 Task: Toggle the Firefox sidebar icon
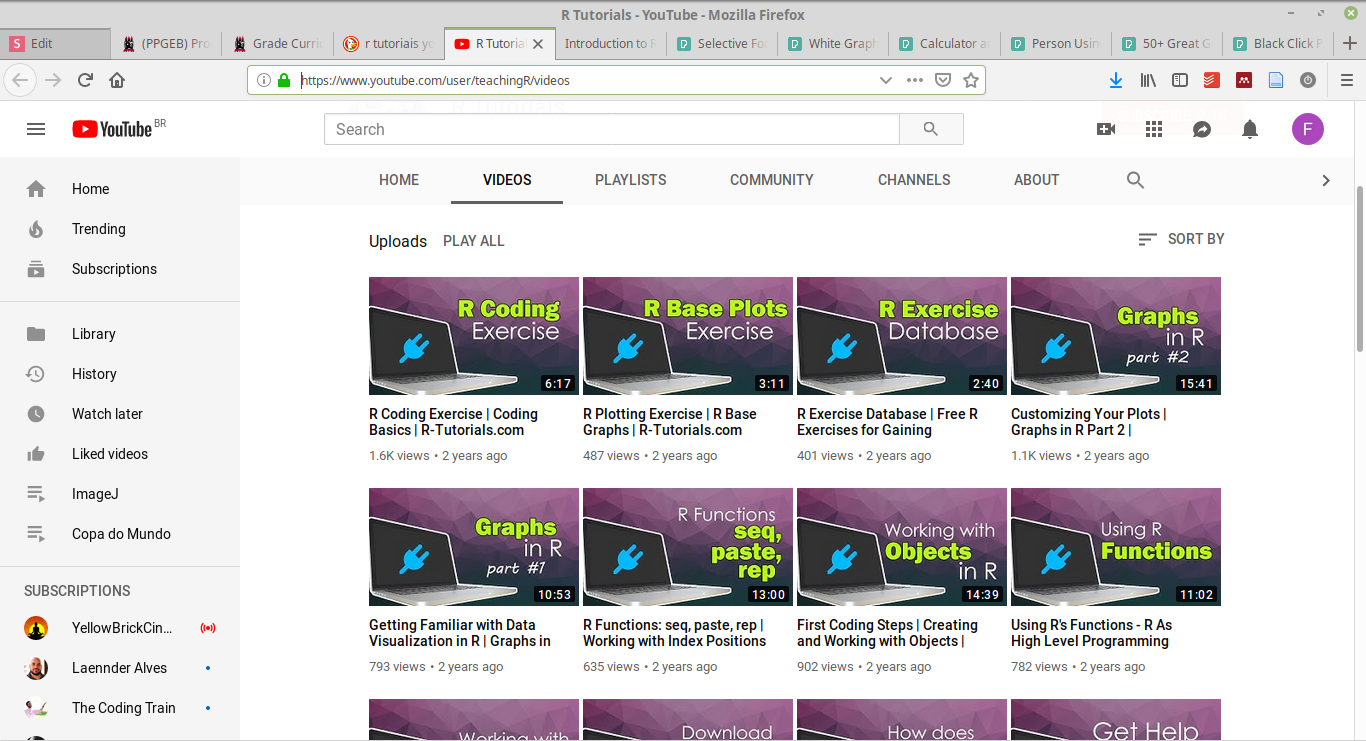pyautogui.click(x=1180, y=80)
